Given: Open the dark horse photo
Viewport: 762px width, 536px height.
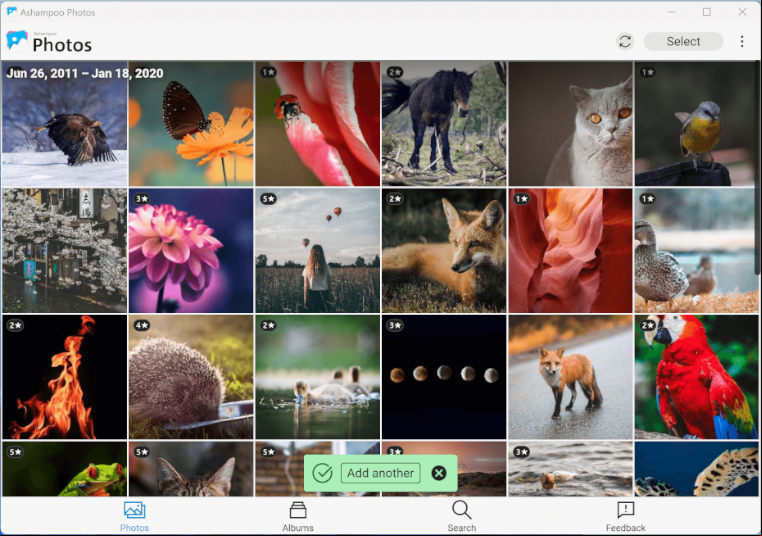Looking at the screenshot, I should click(444, 124).
